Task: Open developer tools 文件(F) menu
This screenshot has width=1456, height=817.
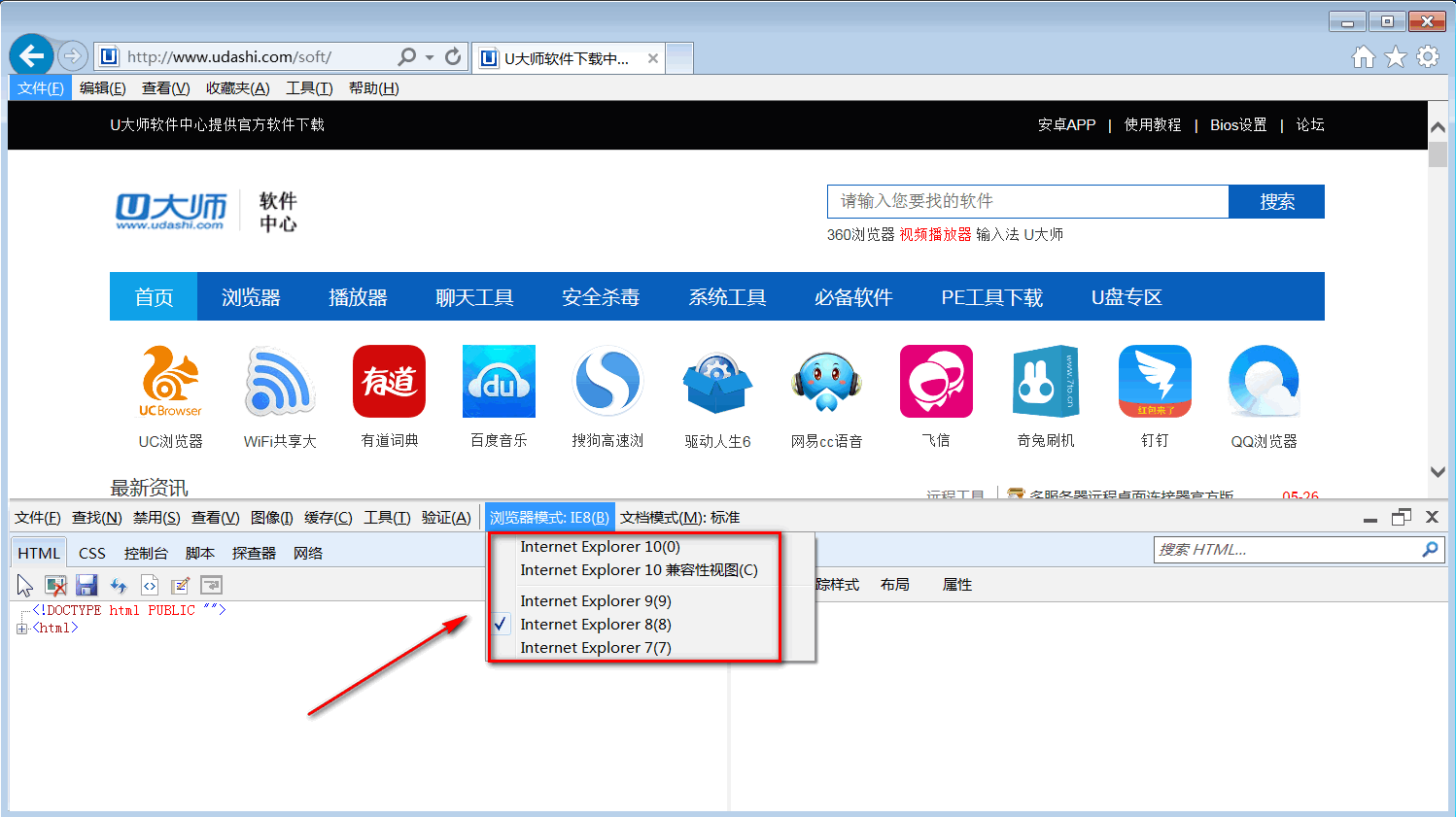Action: (38, 518)
